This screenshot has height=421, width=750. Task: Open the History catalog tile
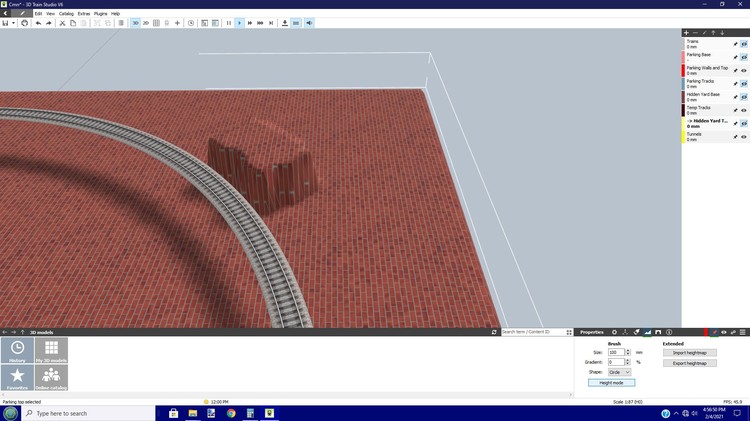18,350
